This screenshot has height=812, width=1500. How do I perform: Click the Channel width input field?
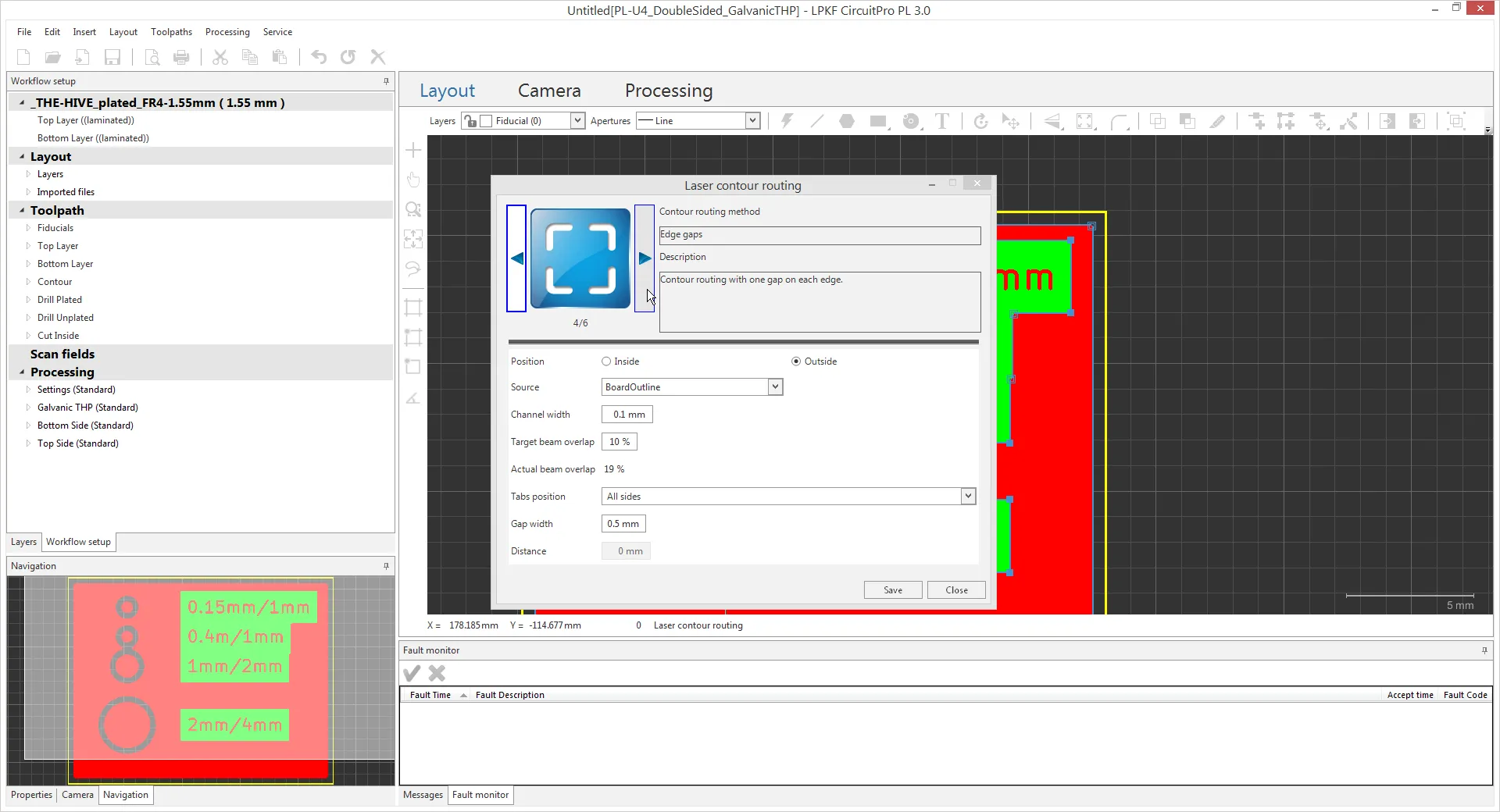click(627, 415)
